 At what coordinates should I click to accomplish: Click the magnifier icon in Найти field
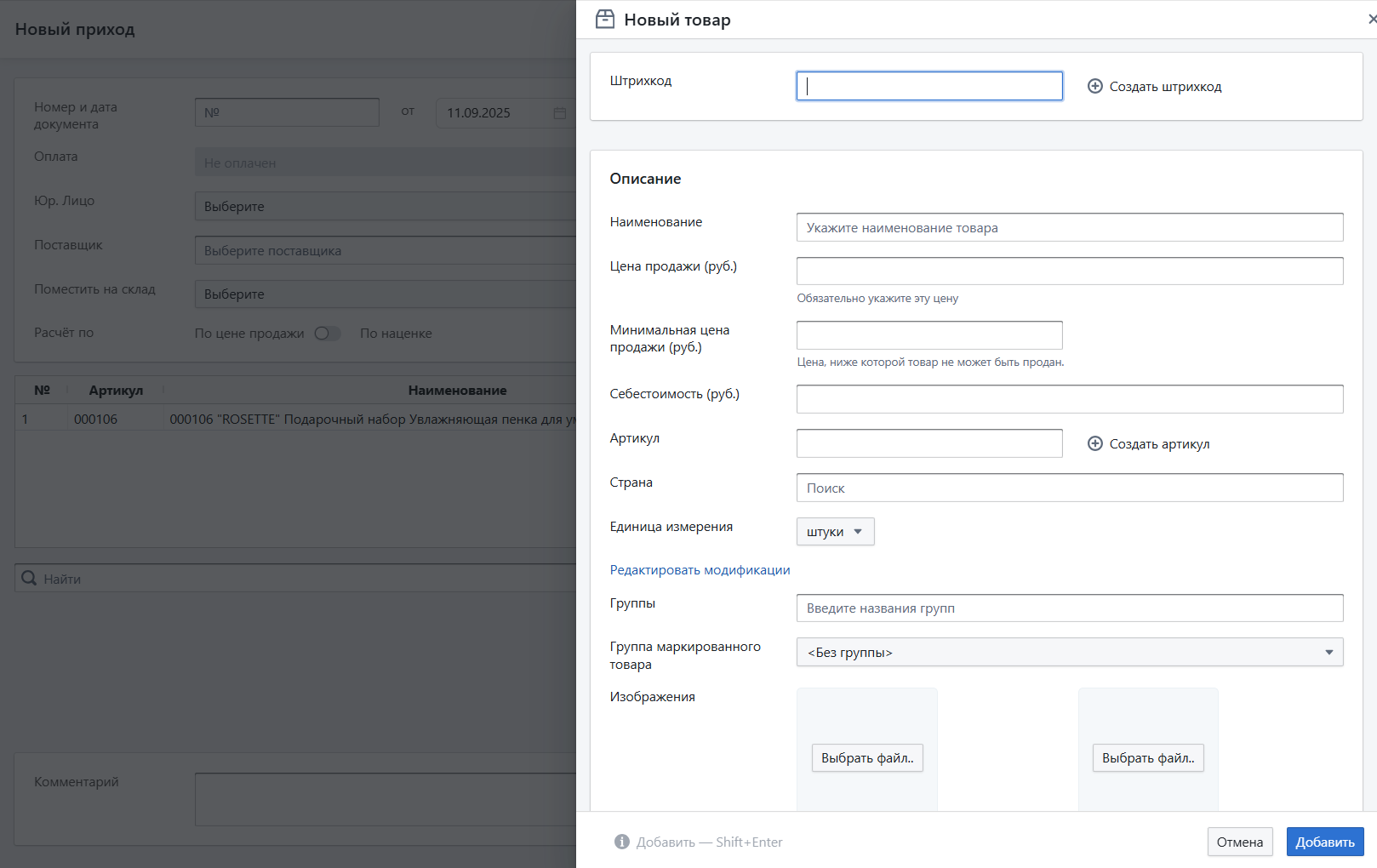tap(29, 579)
